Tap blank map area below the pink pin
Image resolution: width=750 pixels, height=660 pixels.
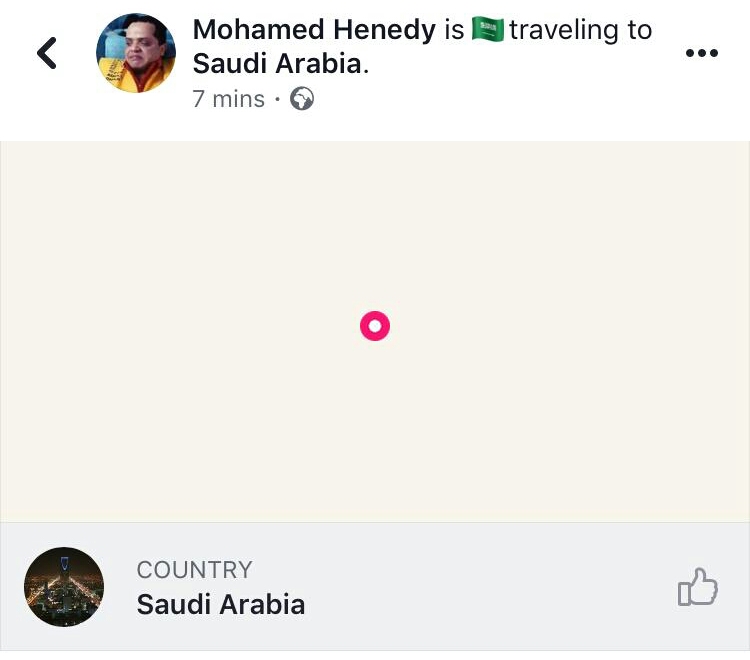375,440
